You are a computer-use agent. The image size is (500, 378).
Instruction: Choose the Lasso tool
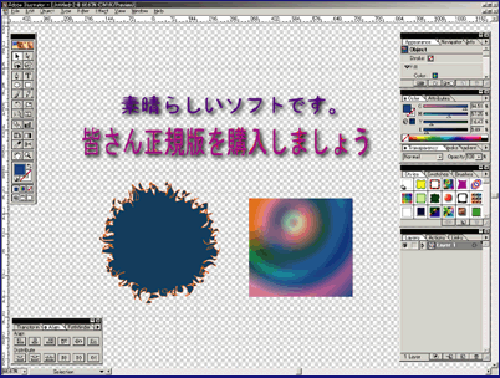pyautogui.click(x=28, y=65)
